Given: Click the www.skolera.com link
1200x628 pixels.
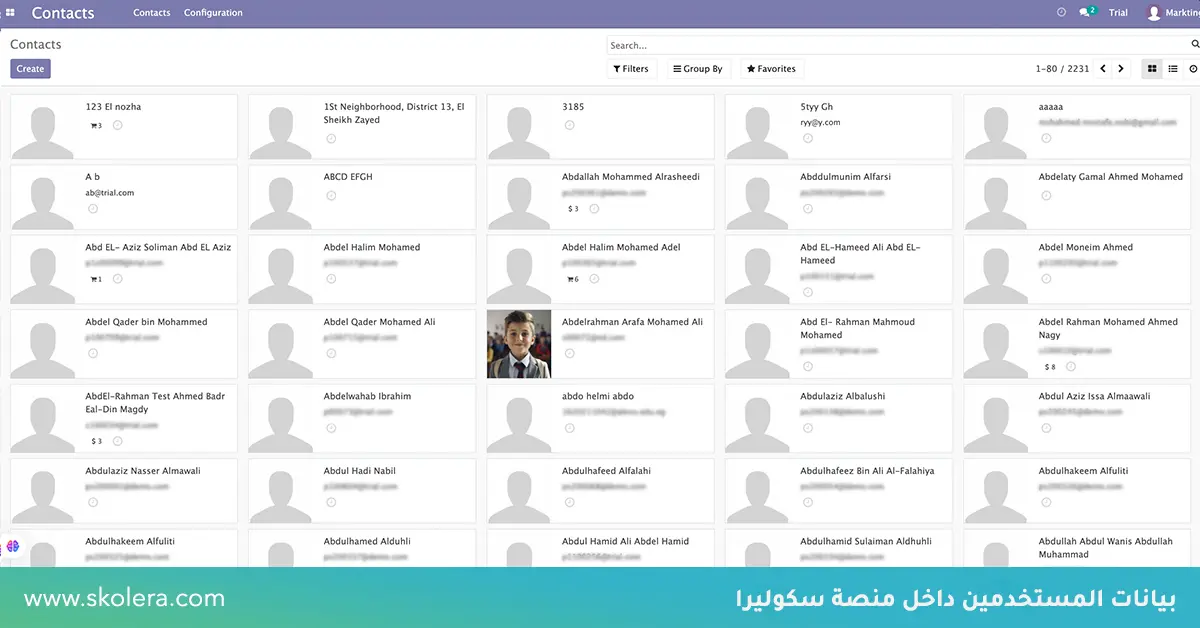Looking at the screenshot, I should tap(124, 598).
